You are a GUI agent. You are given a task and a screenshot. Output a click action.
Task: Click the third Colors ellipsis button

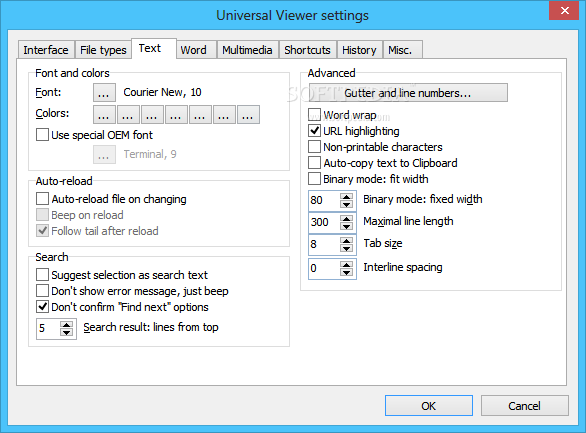click(152, 114)
